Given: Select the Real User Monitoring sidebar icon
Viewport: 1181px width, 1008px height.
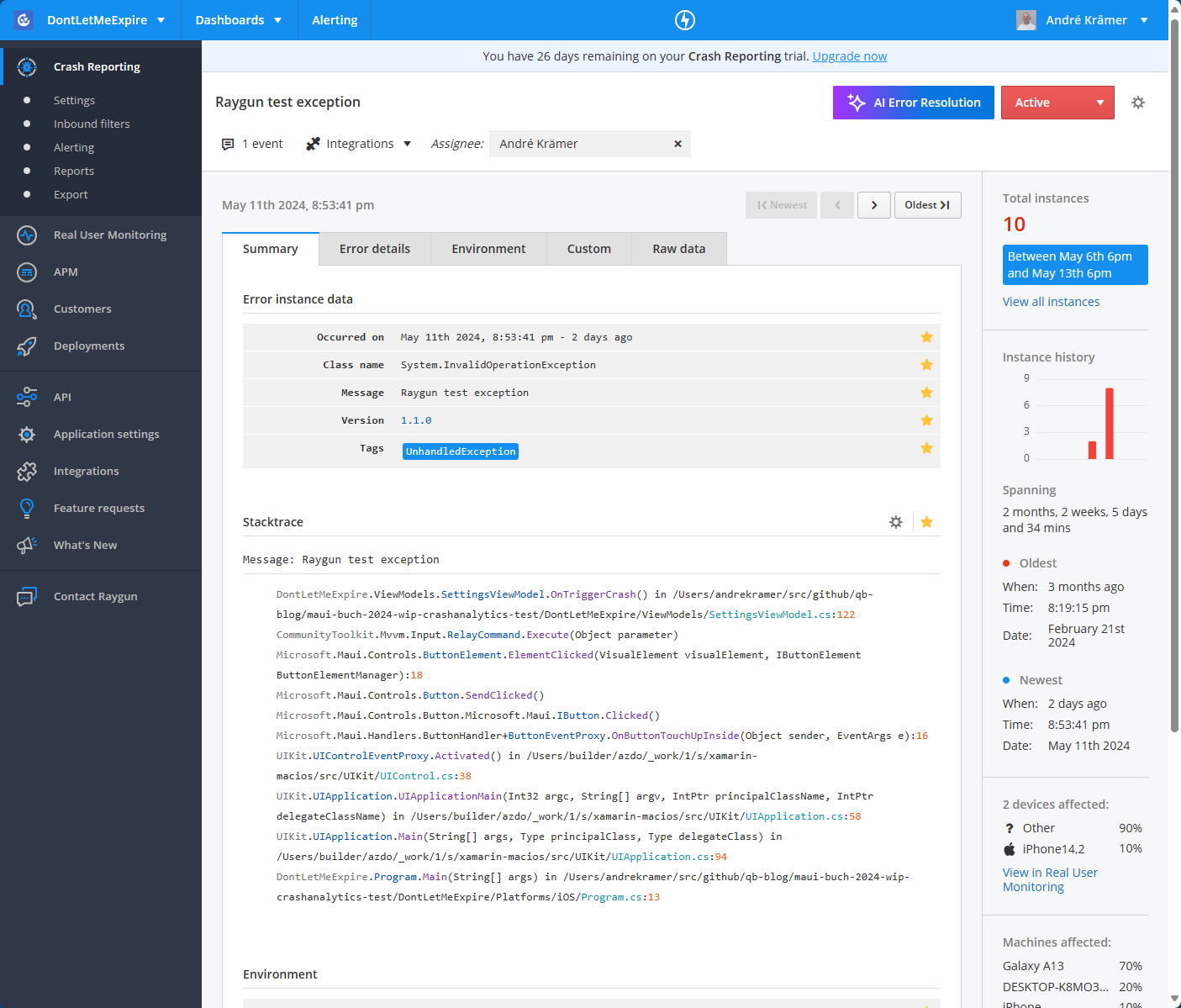Looking at the screenshot, I should pyautogui.click(x=27, y=235).
